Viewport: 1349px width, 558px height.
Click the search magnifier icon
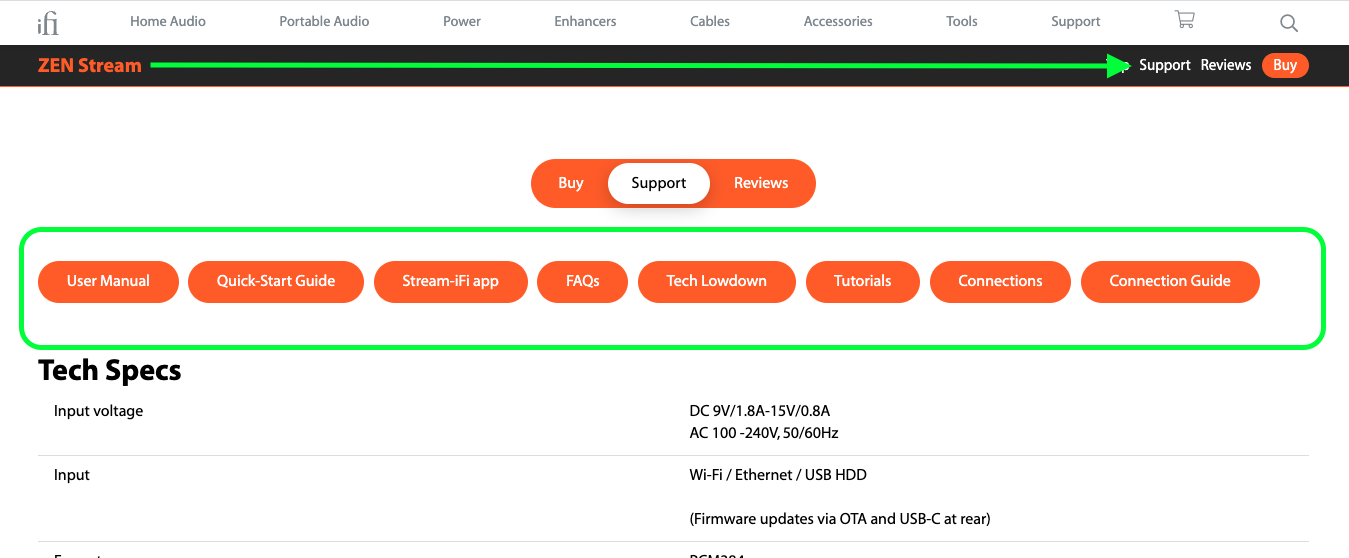(1289, 23)
